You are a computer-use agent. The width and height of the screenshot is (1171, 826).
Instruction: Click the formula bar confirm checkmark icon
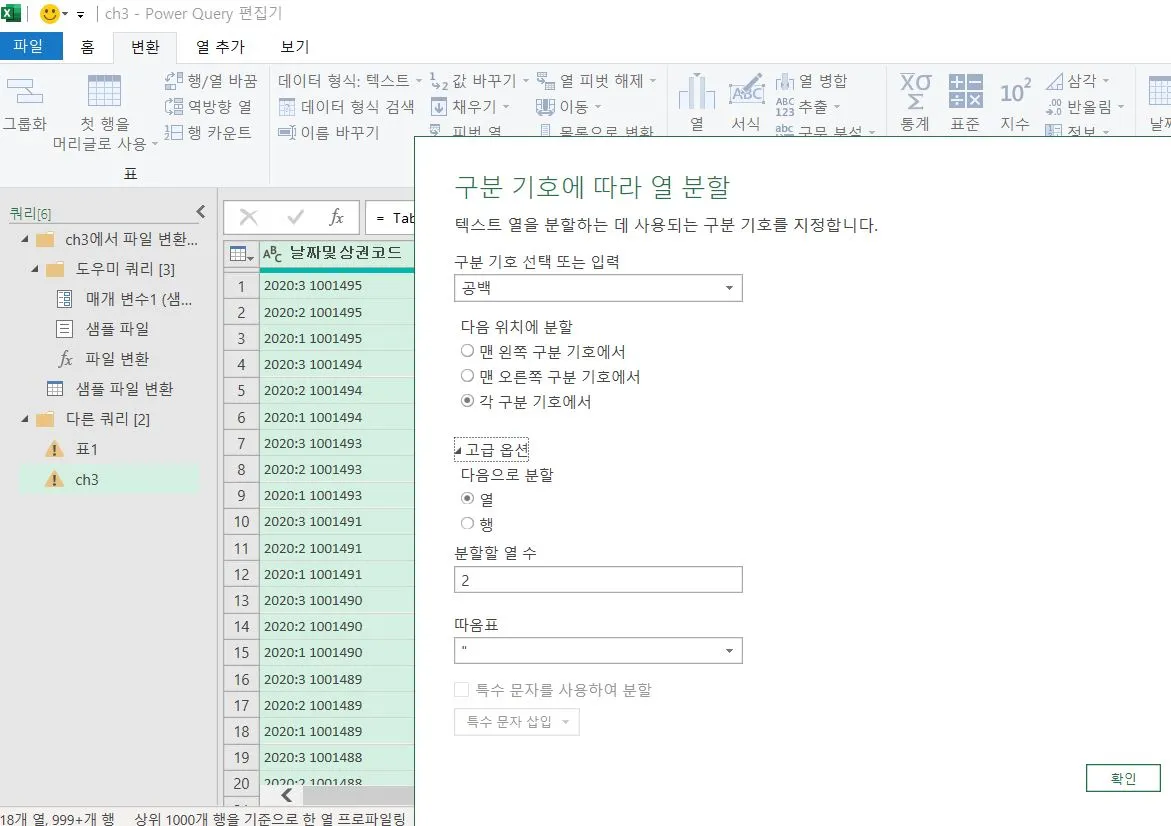(296, 217)
